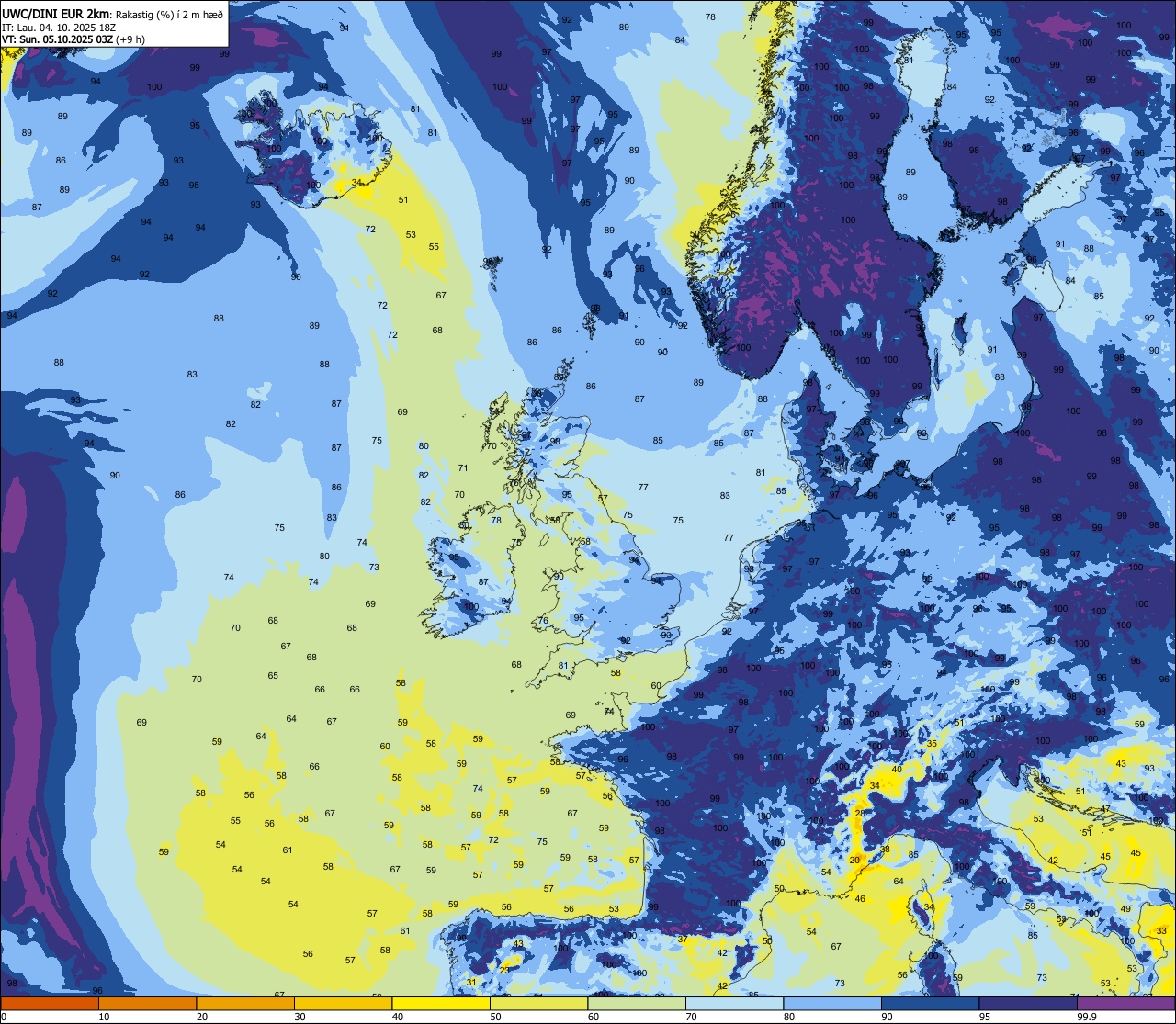Click the '90' tick label on color scale
1176x1024 pixels.
click(x=887, y=1017)
